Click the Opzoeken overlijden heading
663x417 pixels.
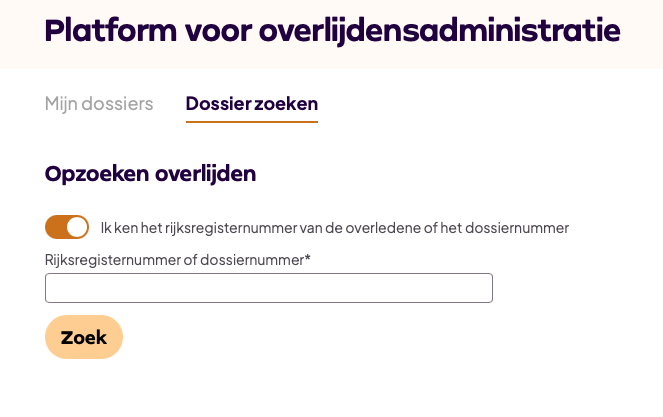(151, 173)
